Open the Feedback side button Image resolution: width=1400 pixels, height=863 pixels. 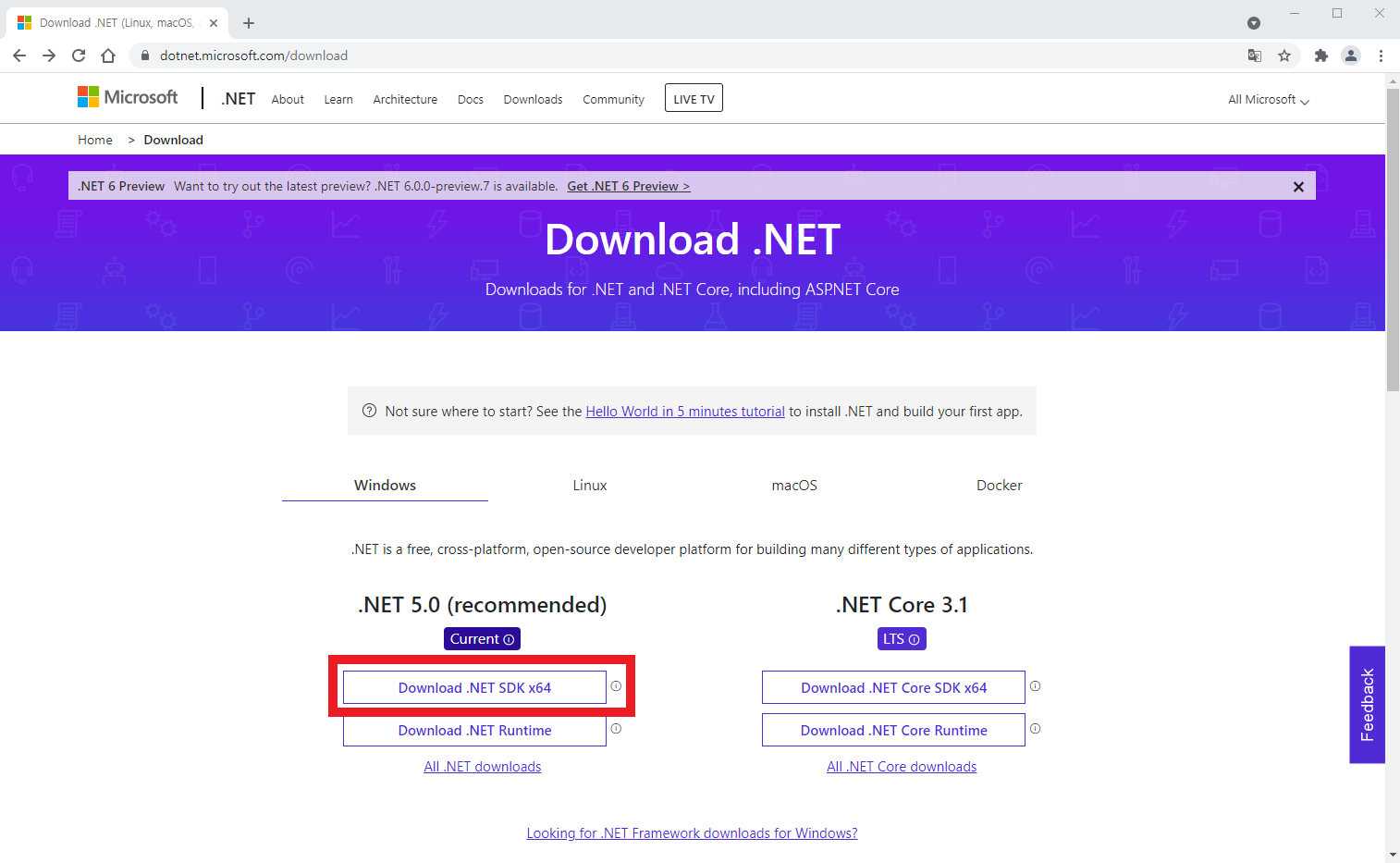(1367, 705)
